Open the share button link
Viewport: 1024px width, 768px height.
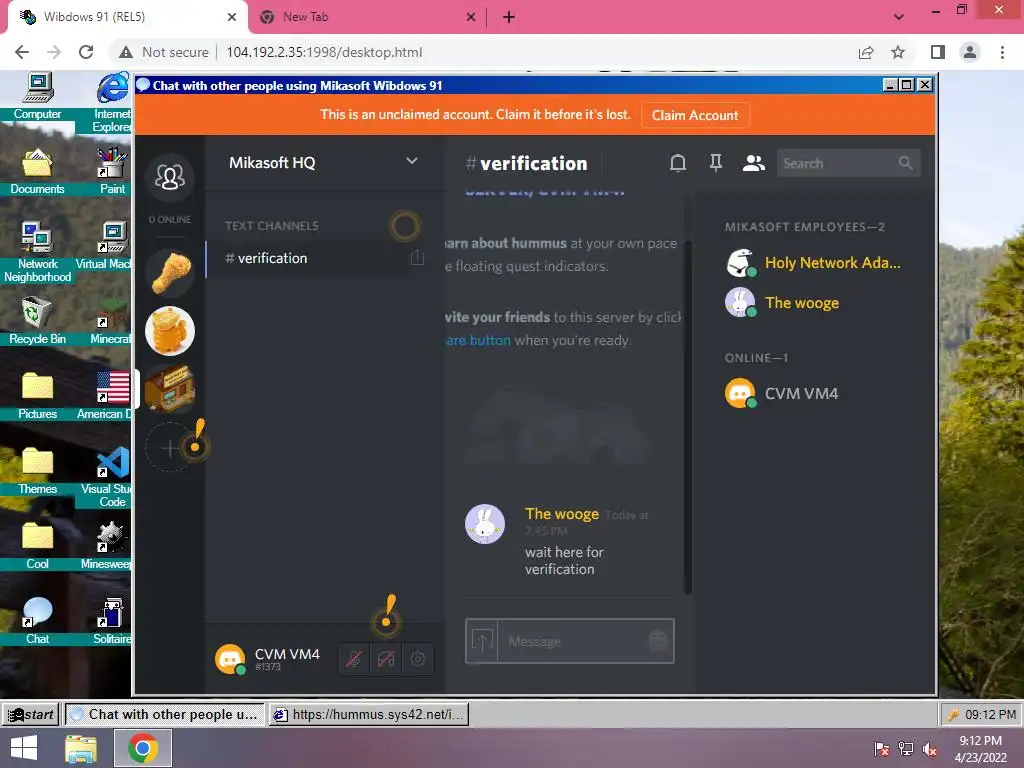click(x=478, y=340)
